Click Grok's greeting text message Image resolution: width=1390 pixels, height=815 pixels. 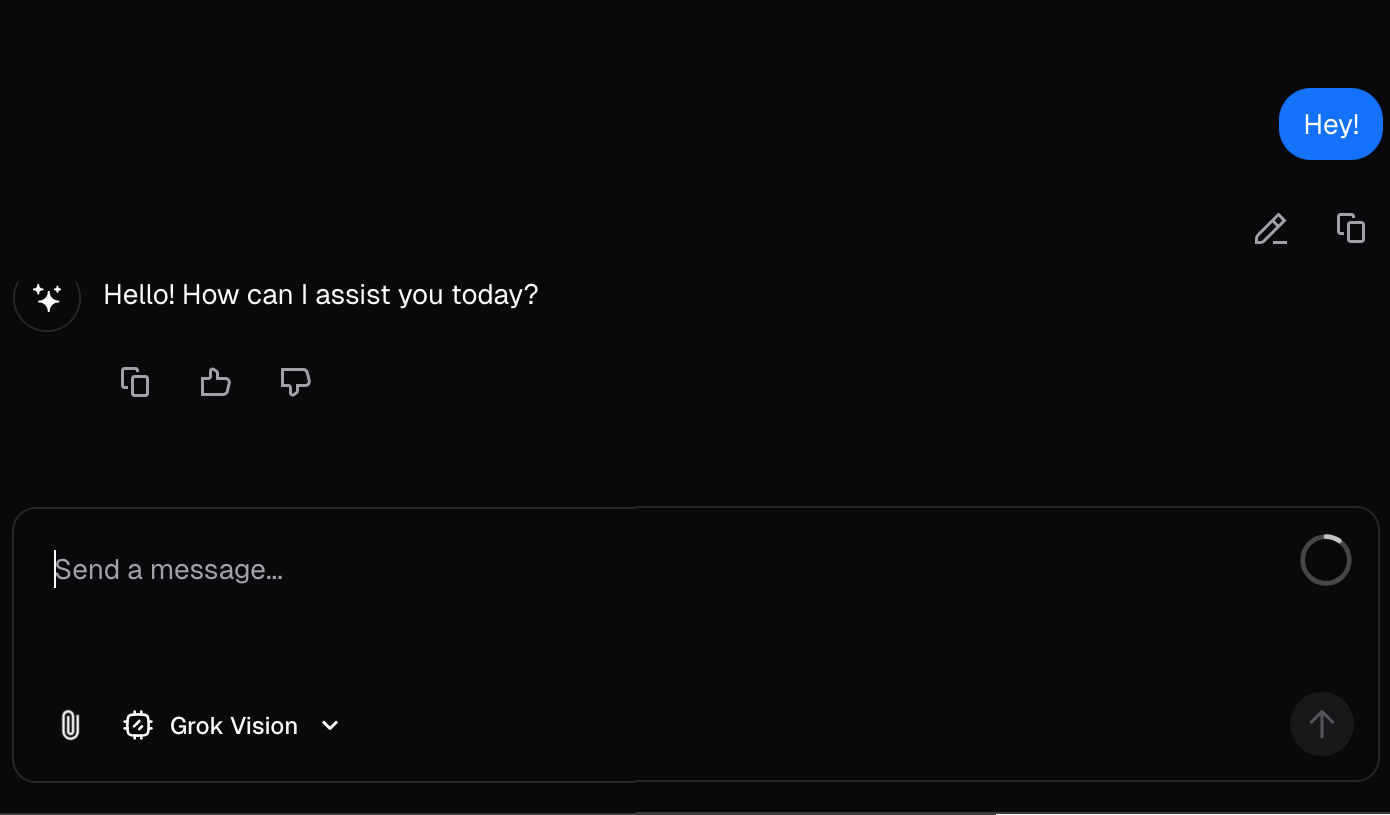point(320,294)
